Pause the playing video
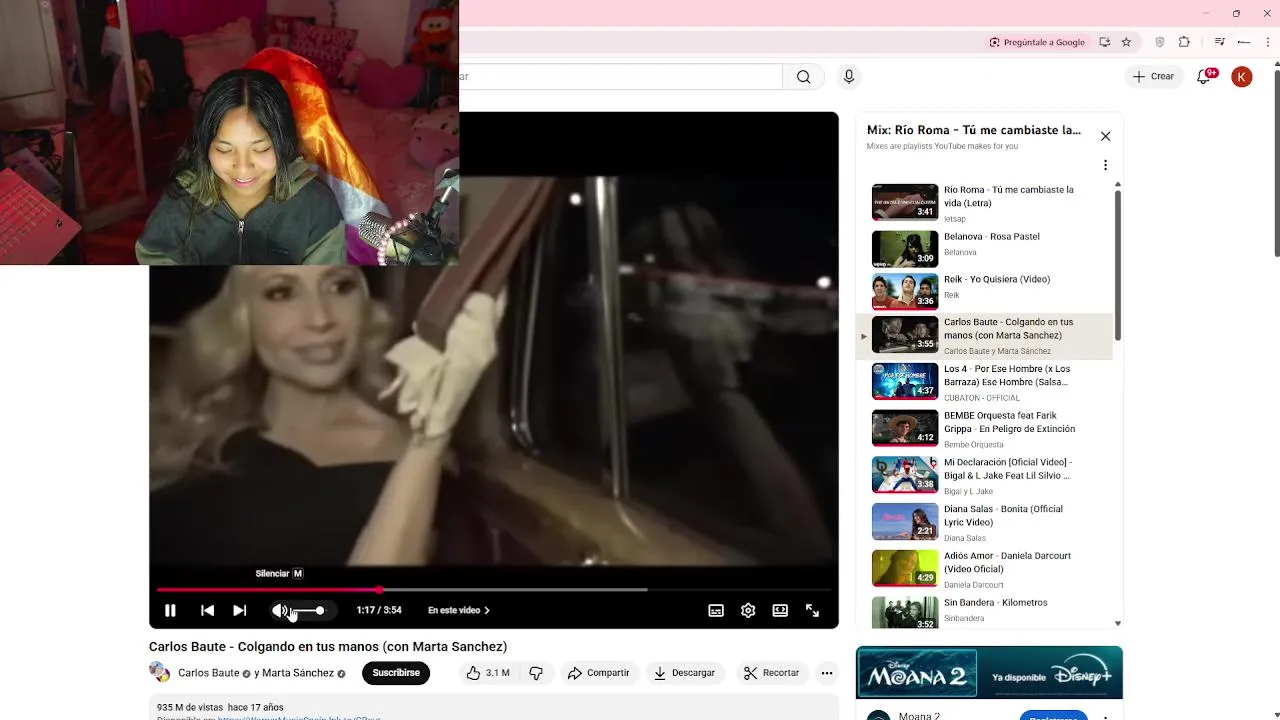This screenshot has width=1280, height=720. (x=170, y=610)
